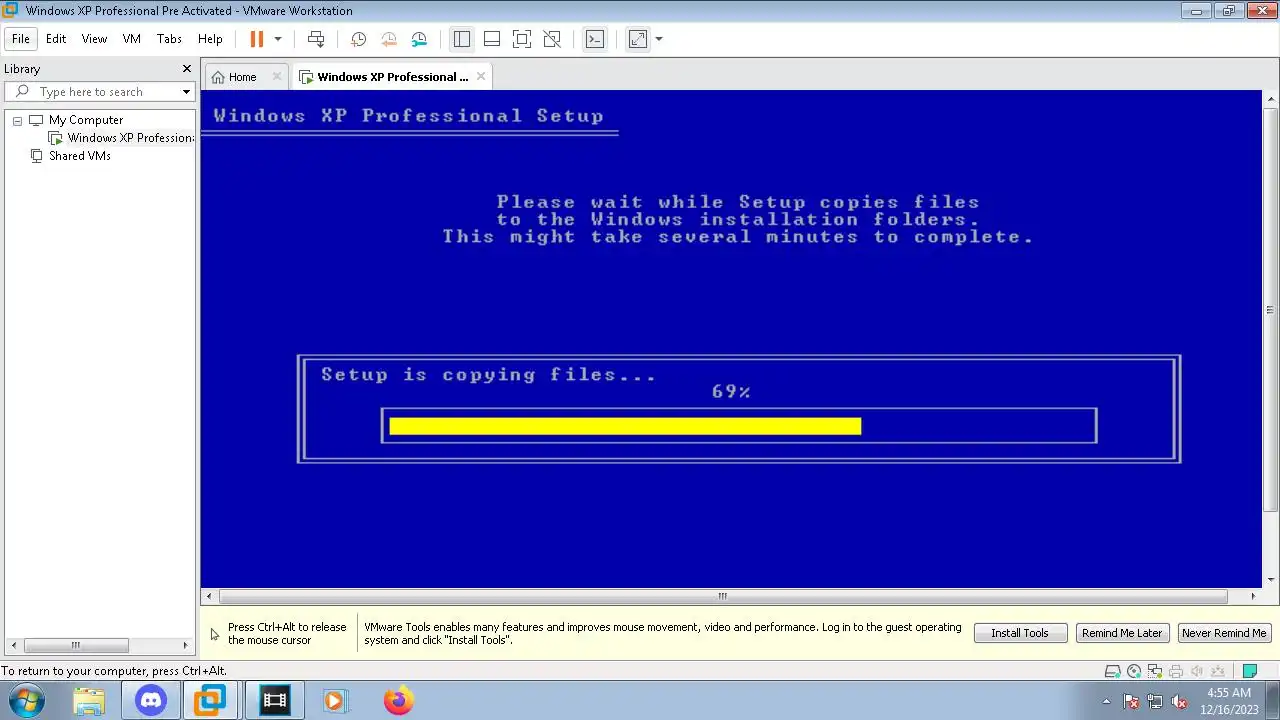Open Discord from the taskbar
The width and height of the screenshot is (1280, 720).
(x=151, y=701)
